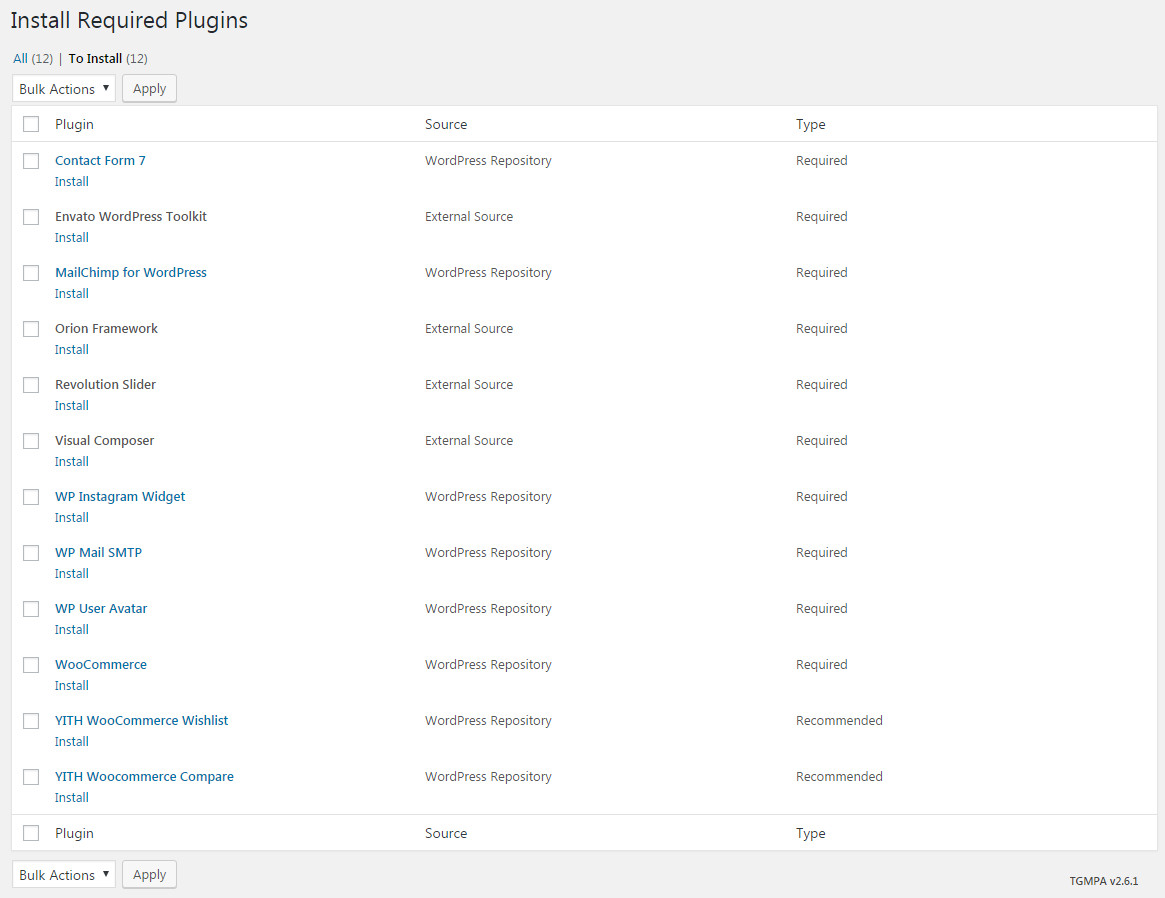Screen dimensions: 1165x898
Task: Click the Plugin label in the table footer
Action: pos(74,833)
